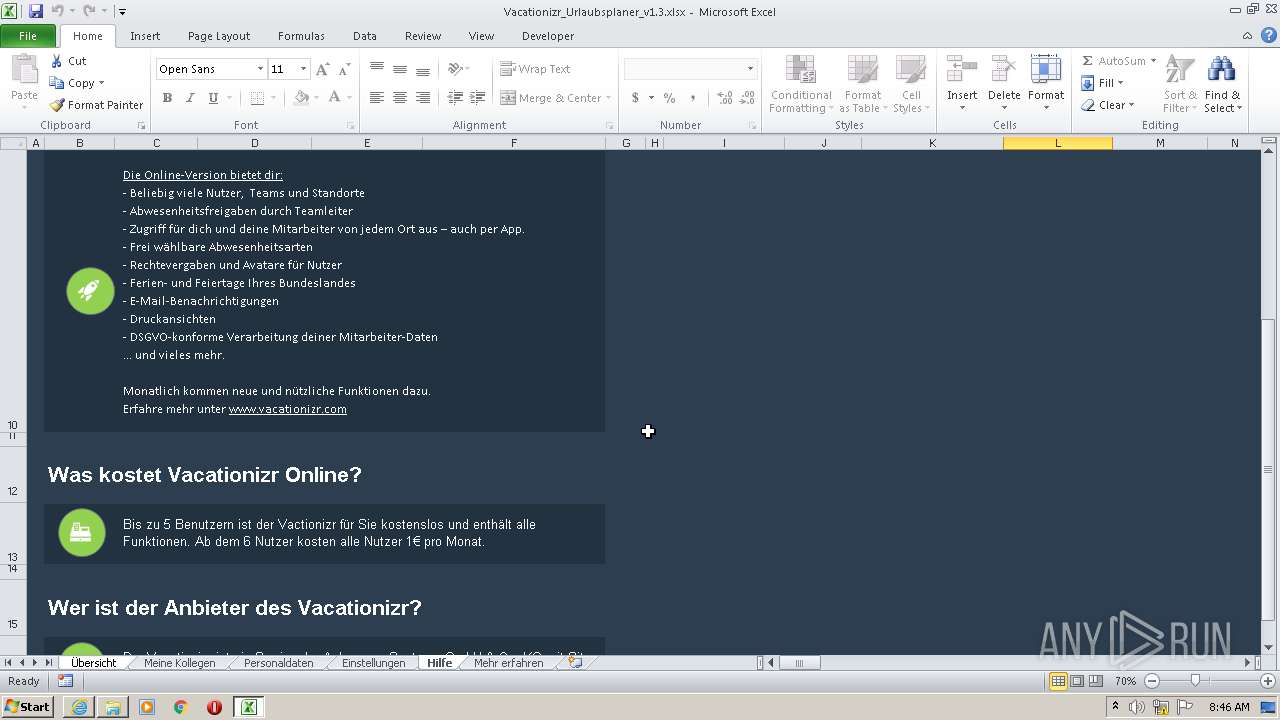Open the number format dropdown

[750, 69]
